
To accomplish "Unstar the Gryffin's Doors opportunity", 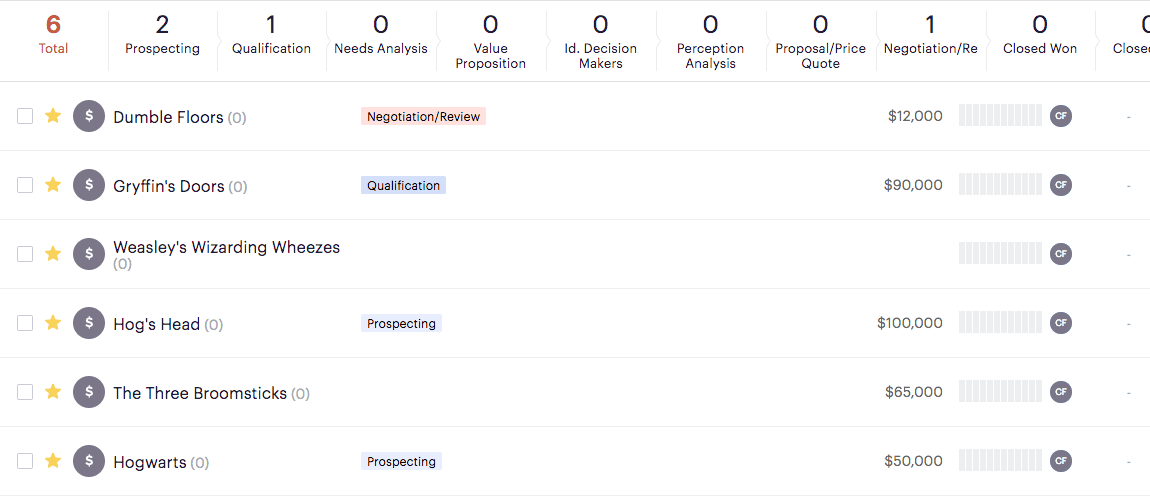I will [x=53, y=185].
